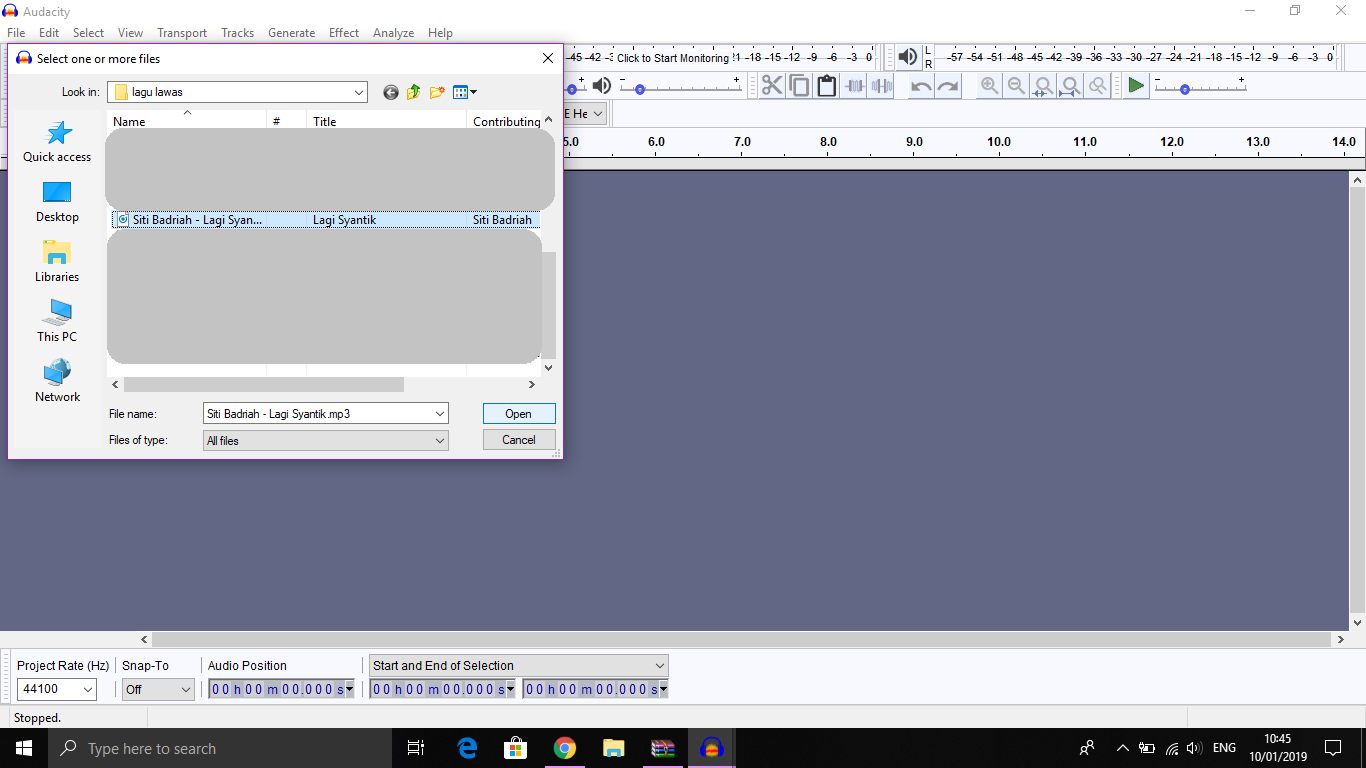The width and height of the screenshot is (1366, 768).
Task: Click the Zoom Toggle magnifier icon
Action: pos(1097,86)
